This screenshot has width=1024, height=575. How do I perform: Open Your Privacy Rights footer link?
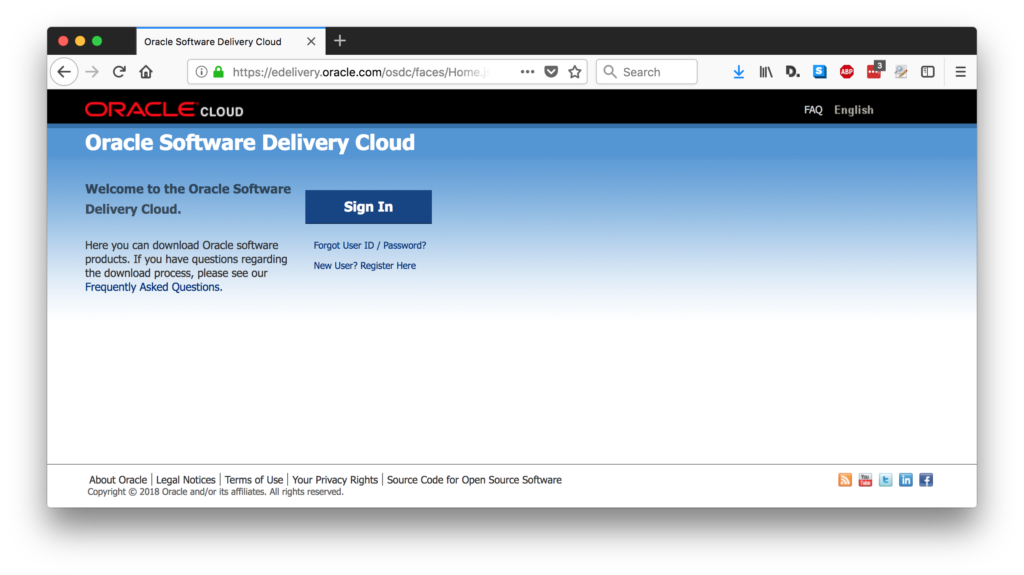point(335,480)
